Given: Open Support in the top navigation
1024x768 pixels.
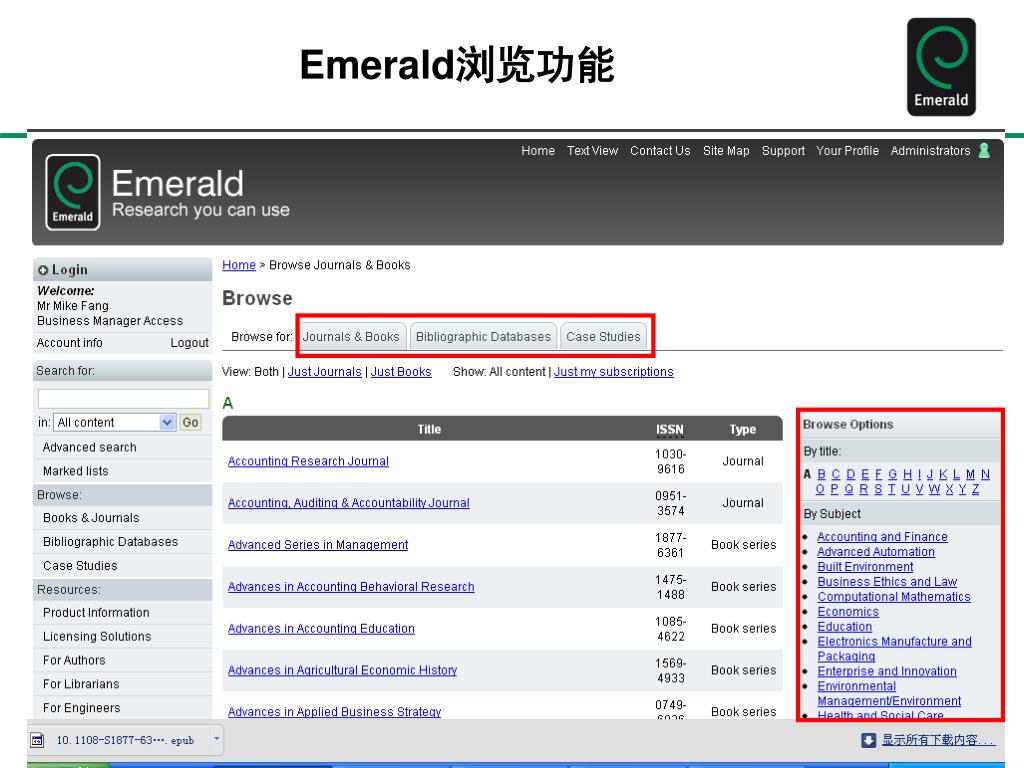Looking at the screenshot, I should (783, 151).
